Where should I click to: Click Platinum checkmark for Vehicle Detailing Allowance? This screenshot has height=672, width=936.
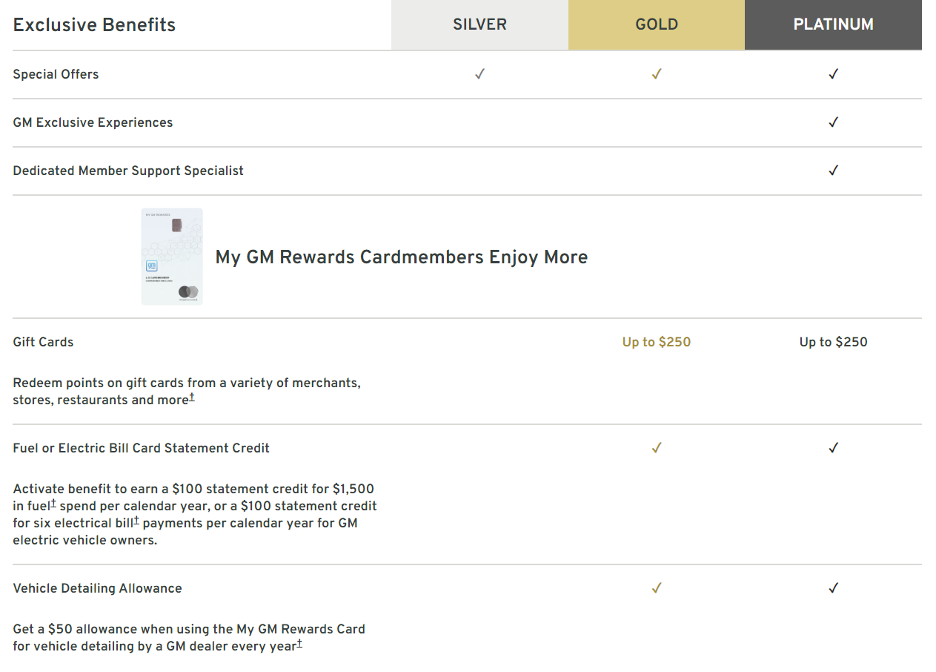point(833,588)
